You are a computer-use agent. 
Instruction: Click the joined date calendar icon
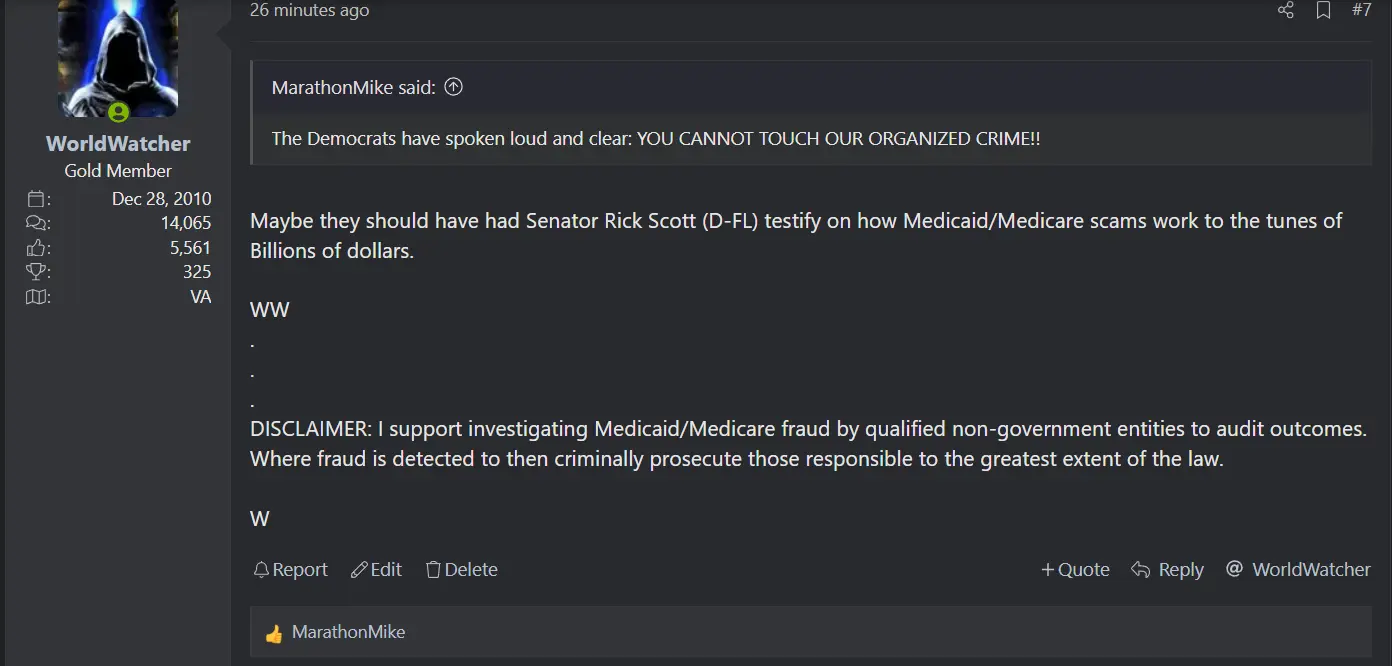(37, 199)
